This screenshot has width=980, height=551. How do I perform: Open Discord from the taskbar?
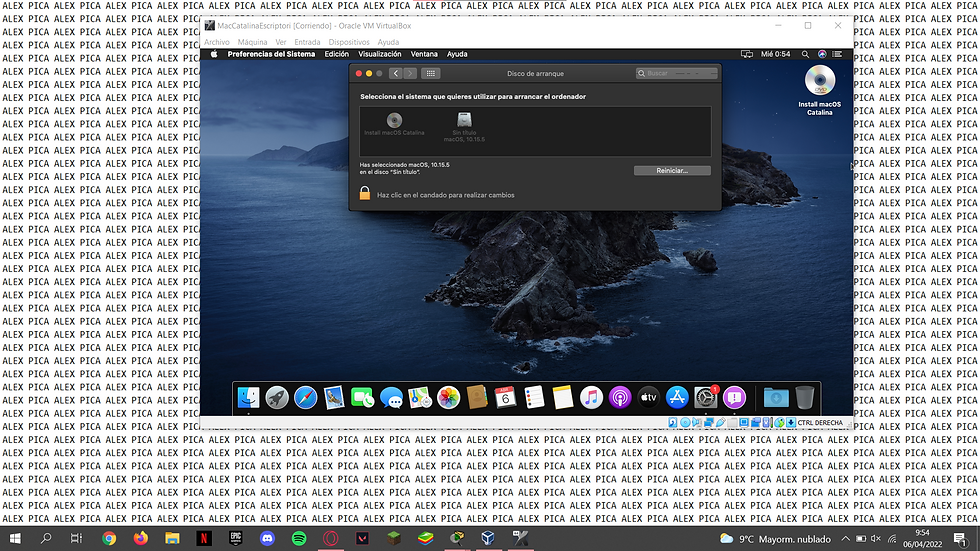click(267, 538)
